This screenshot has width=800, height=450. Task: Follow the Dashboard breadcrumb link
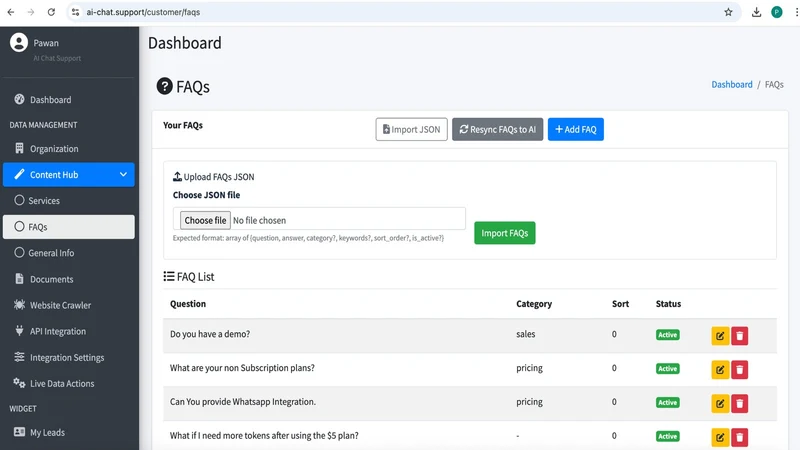(x=732, y=85)
